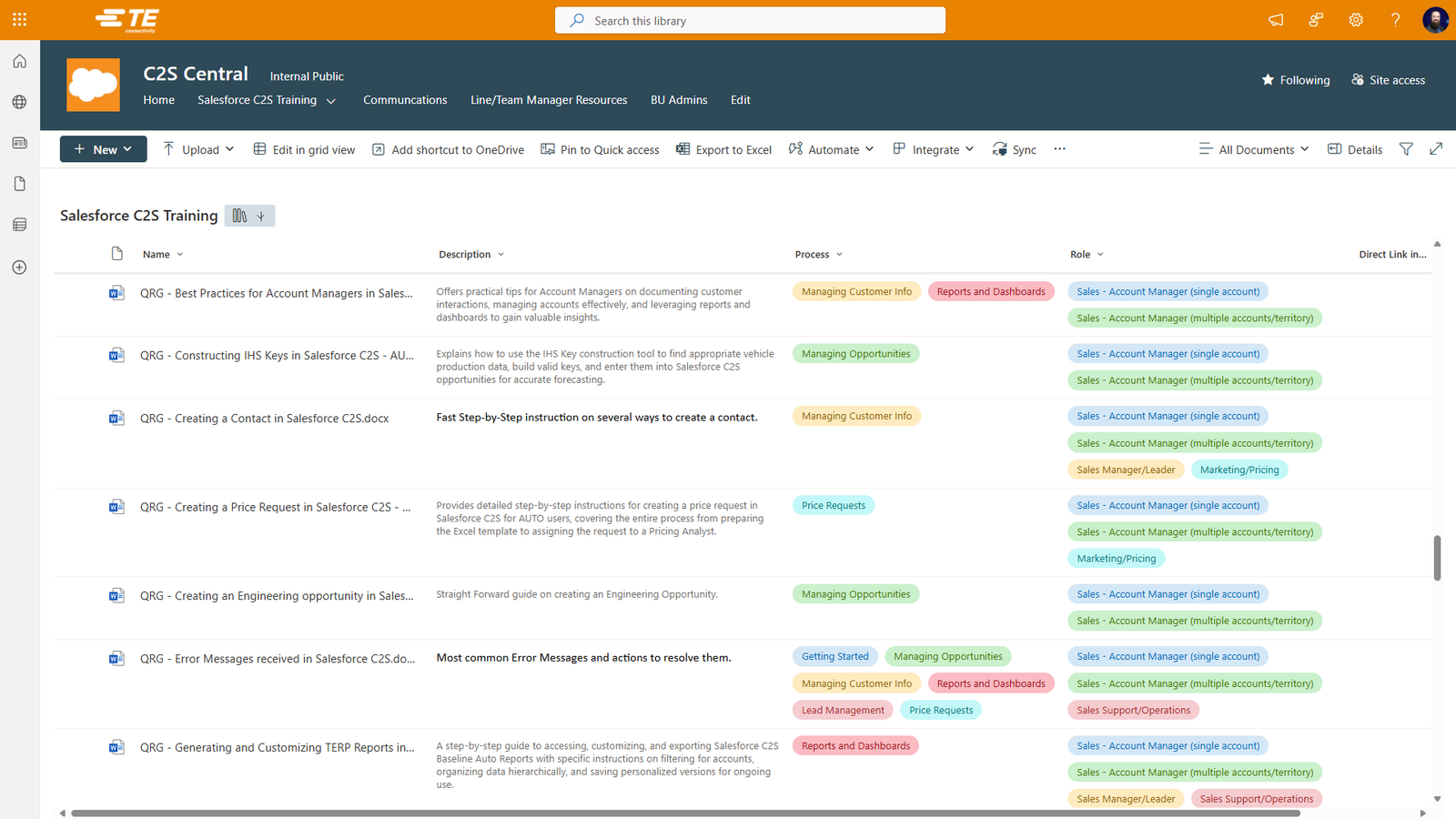Go to the BU Admins navigation tab
The width and height of the screenshot is (1456, 819).
[679, 100]
